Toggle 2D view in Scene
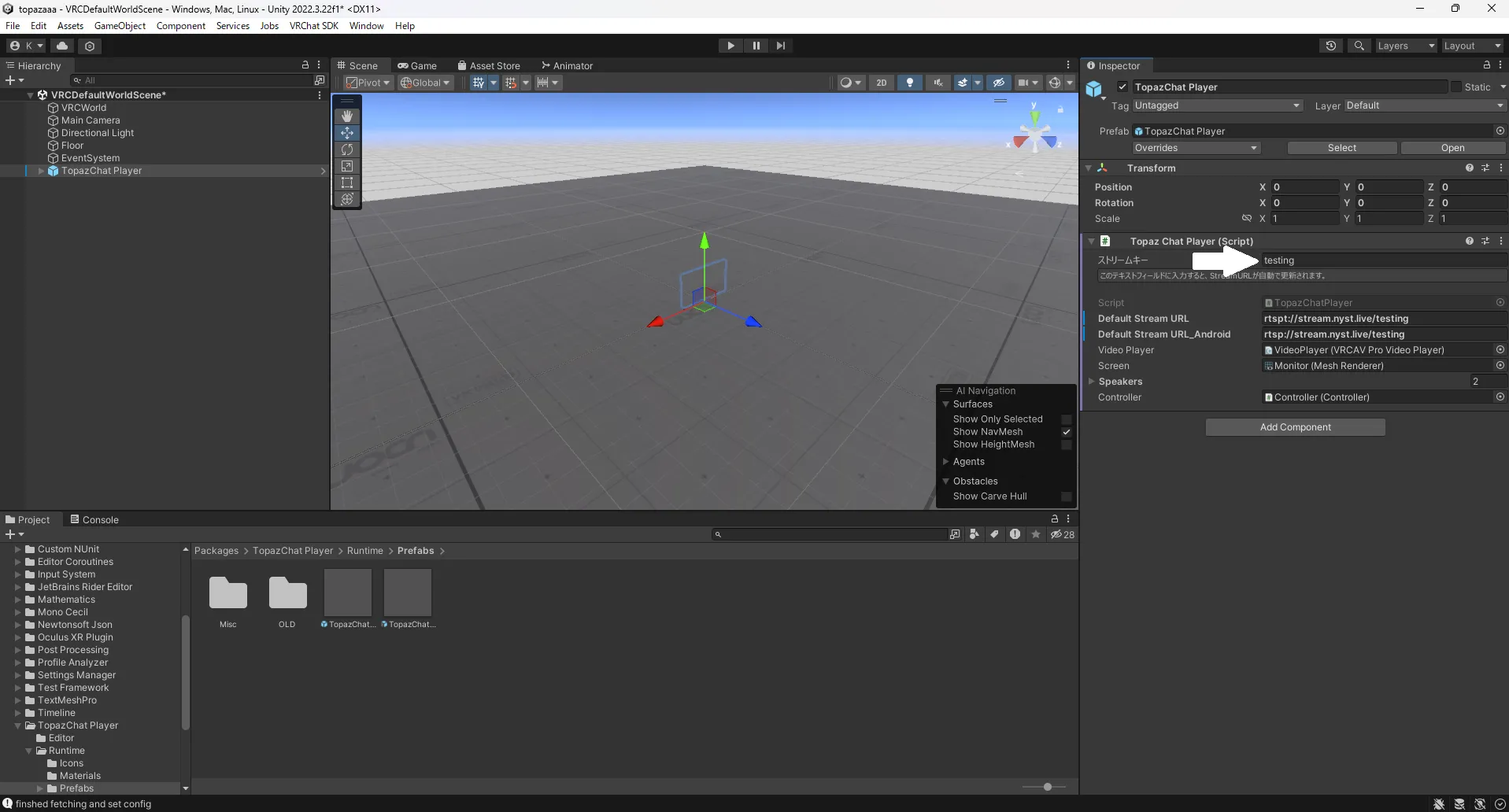Screen dimensions: 1509x812 pyautogui.click(x=882, y=83)
